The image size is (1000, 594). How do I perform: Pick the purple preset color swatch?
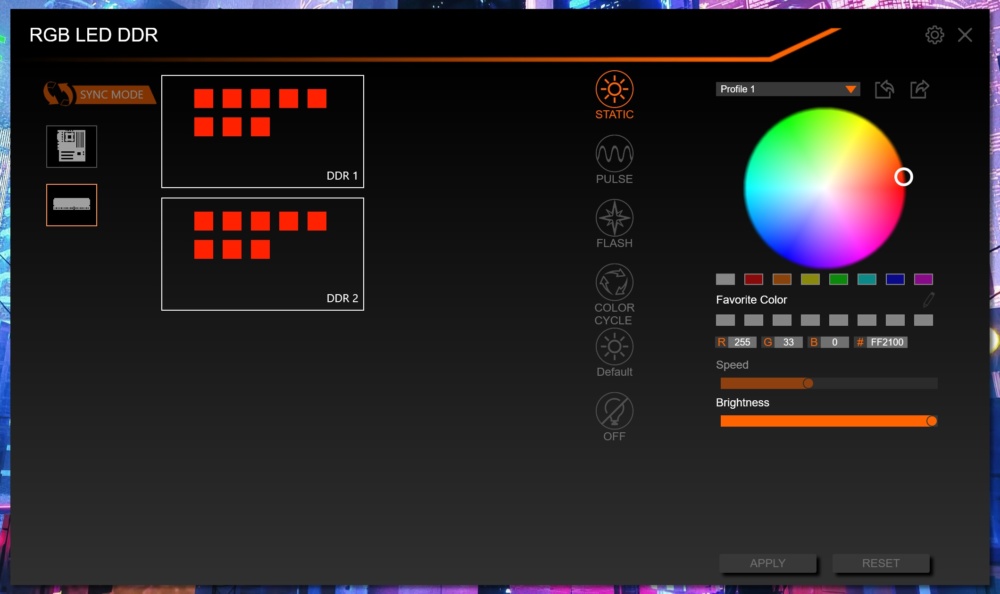[923, 279]
